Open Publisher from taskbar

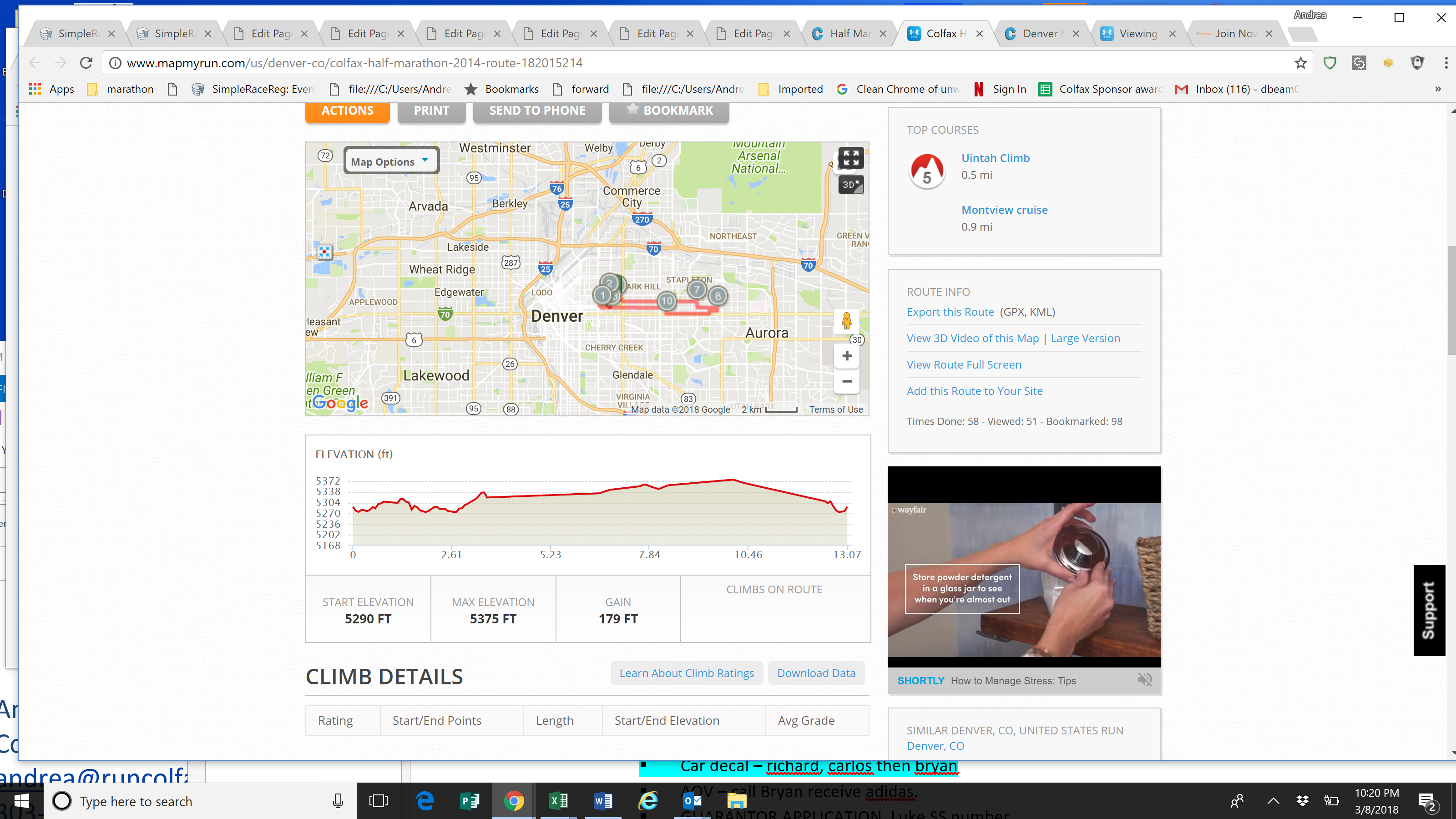pyautogui.click(x=469, y=801)
